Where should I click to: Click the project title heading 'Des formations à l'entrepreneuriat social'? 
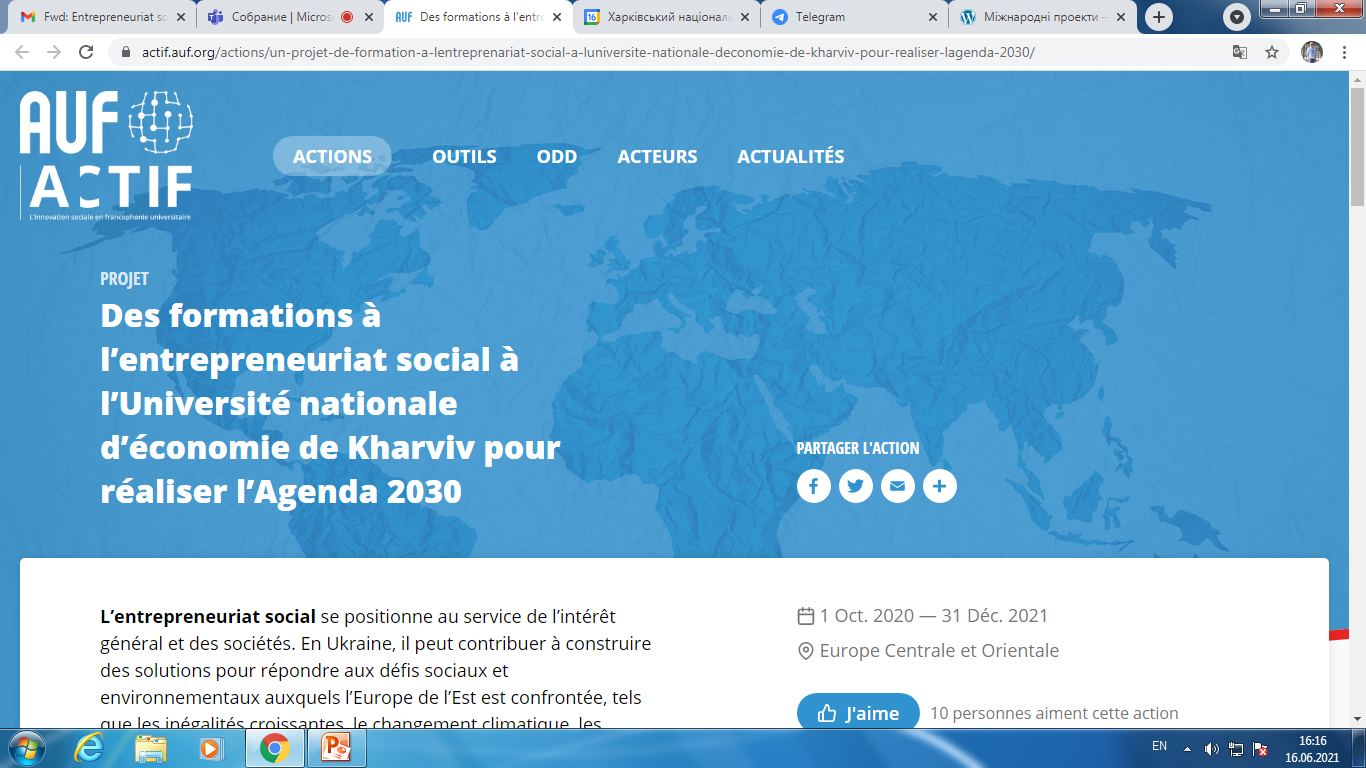[x=331, y=403]
